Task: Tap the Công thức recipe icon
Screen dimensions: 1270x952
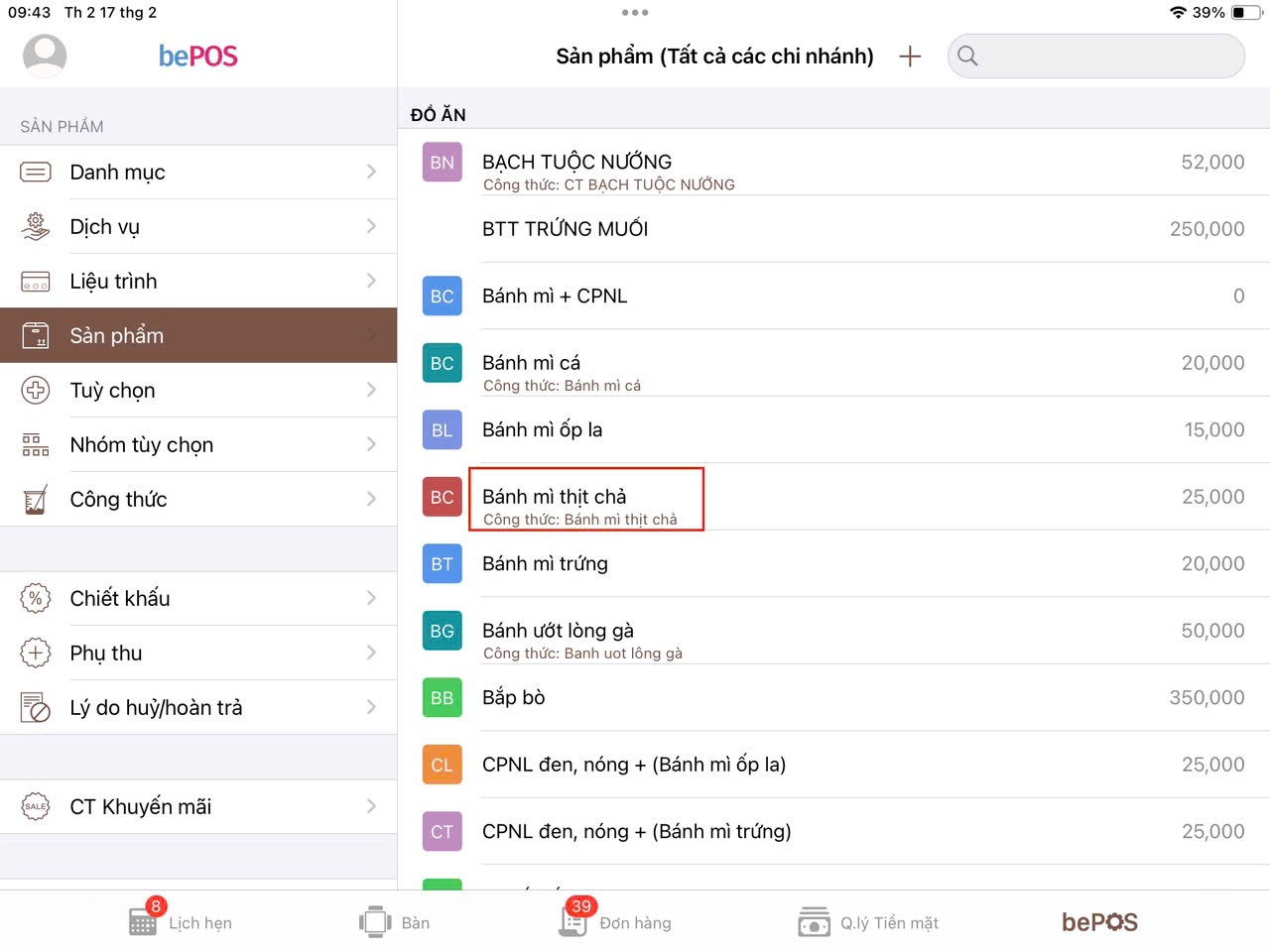Action: [x=36, y=499]
